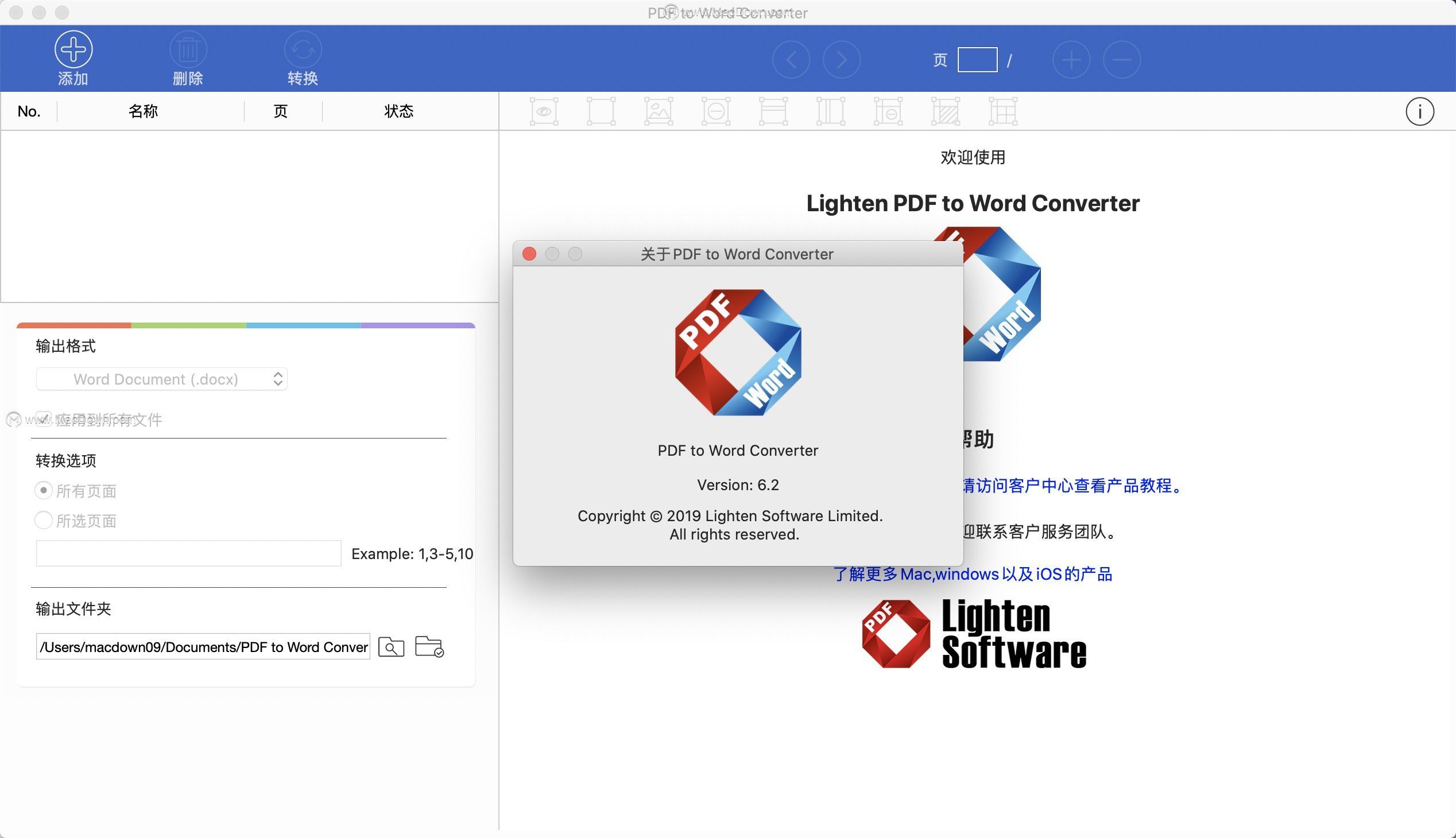
Task: Select the add column line tool
Action: (831, 111)
